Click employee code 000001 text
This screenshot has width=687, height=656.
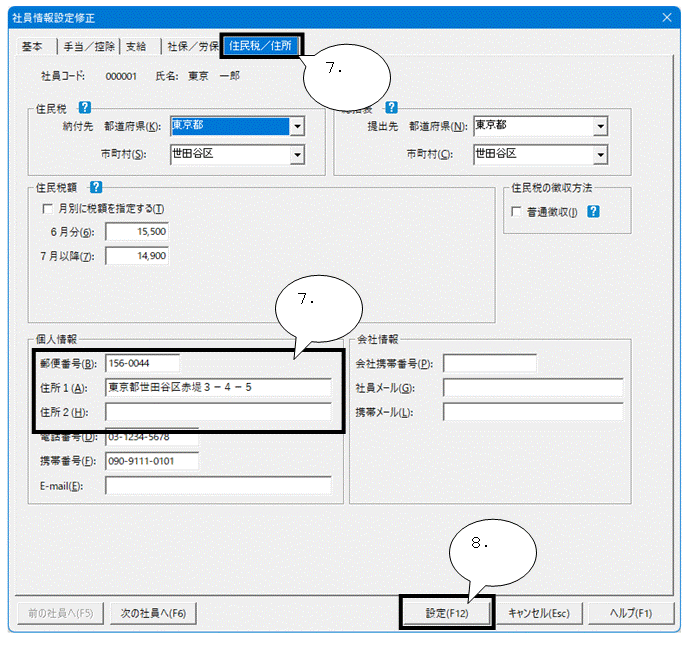[x=121, y=76]
